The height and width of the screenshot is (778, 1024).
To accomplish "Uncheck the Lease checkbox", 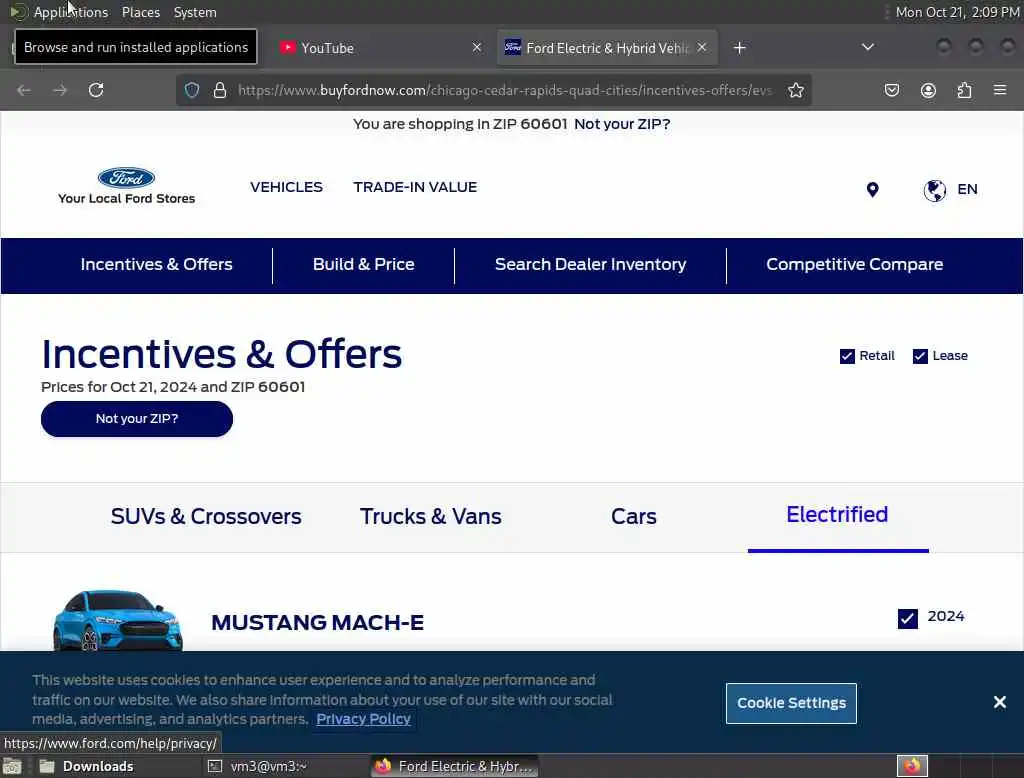I will tap(920, 356).
